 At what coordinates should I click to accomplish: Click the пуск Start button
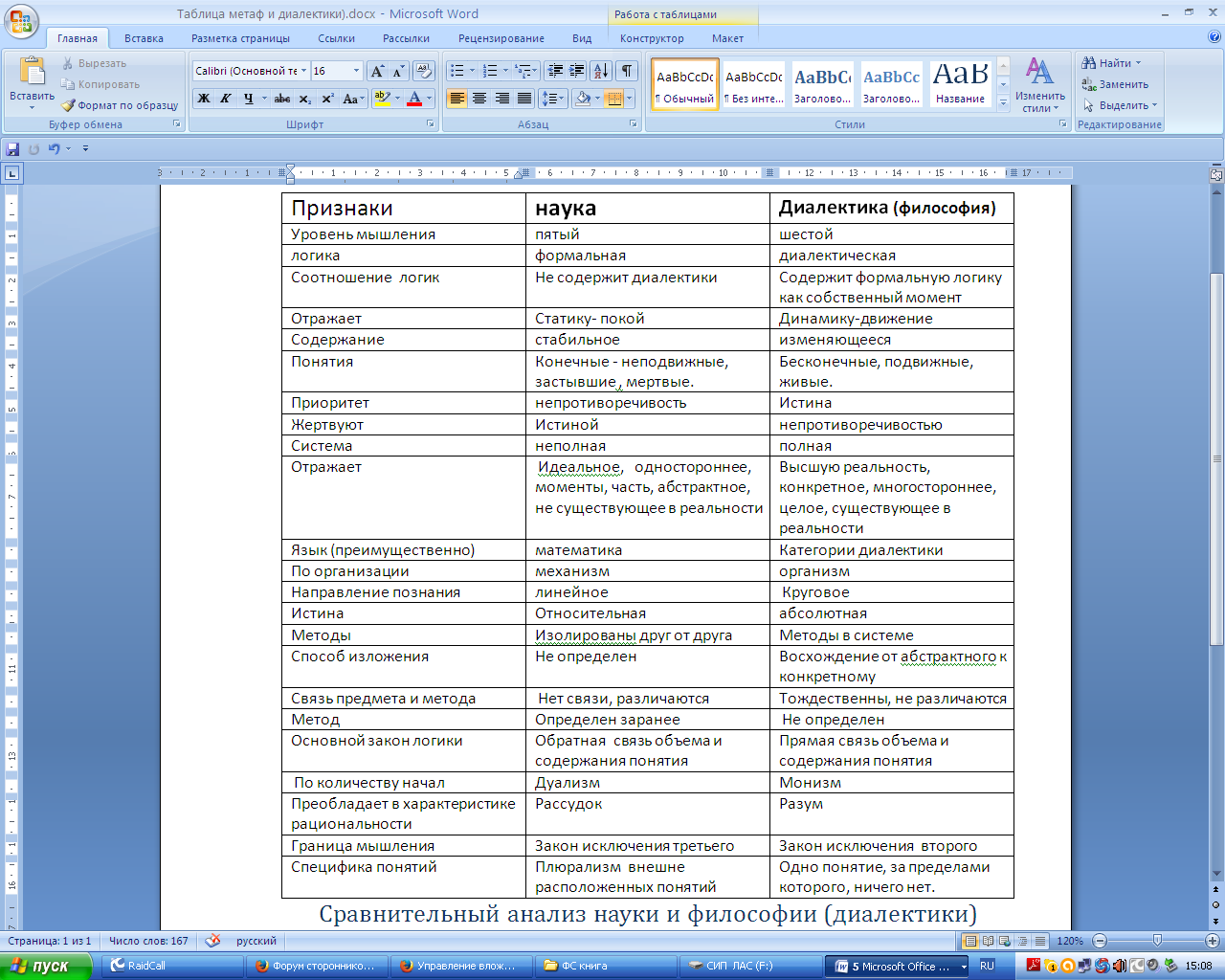(44, 966)
